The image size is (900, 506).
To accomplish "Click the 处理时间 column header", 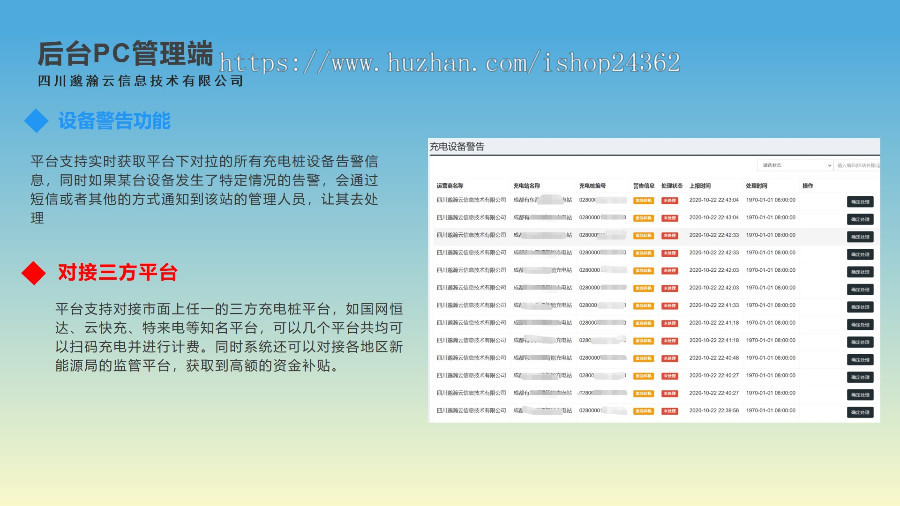I will tap(757, 186).
